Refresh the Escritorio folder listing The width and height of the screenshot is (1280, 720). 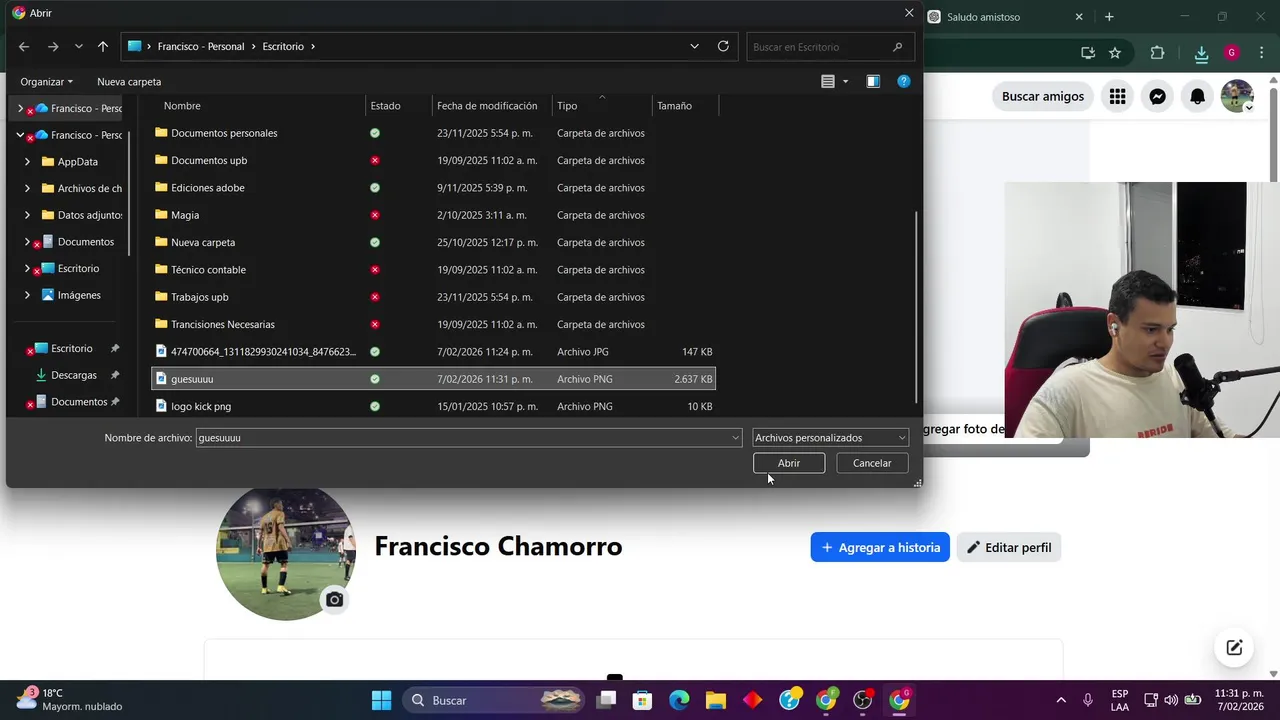(x=723, y=46)
